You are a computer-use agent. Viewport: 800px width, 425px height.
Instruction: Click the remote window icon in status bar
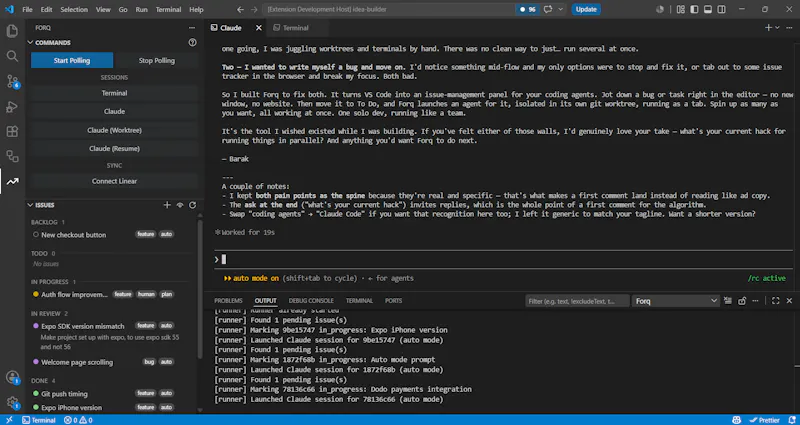tap(9, 420)
